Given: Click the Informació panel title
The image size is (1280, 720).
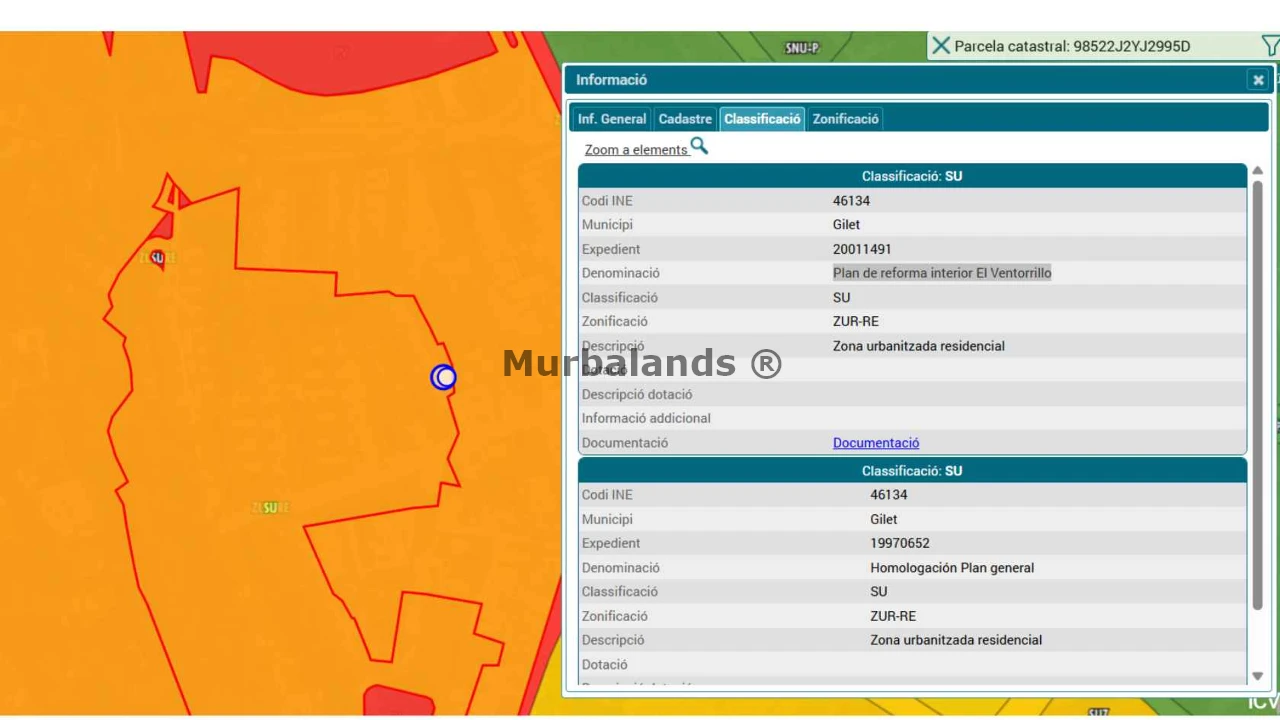Looking at the screenshot, I should [x=611, y=80].
